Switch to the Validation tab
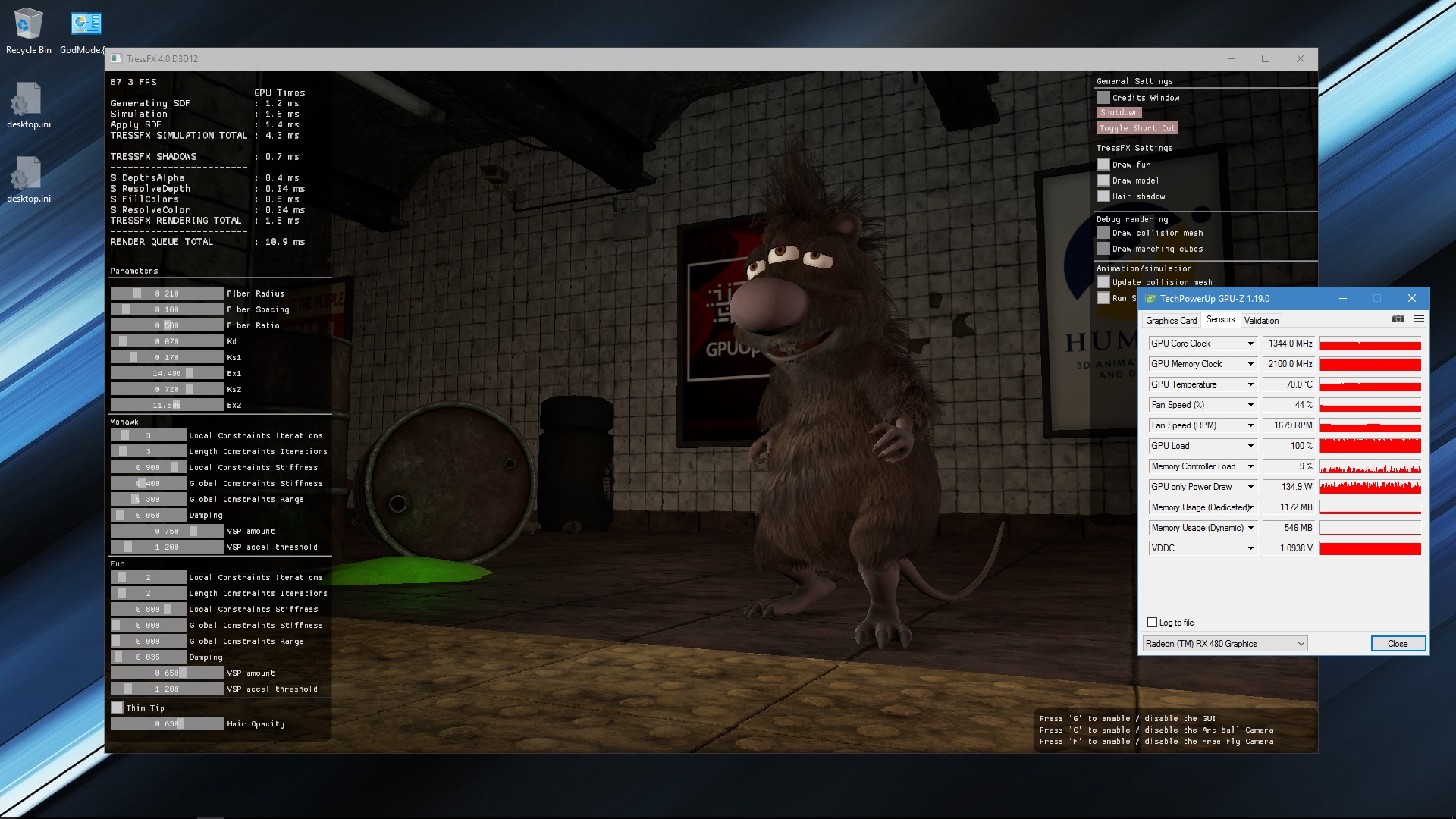 pyautogui.click(x=1261, y=321)
